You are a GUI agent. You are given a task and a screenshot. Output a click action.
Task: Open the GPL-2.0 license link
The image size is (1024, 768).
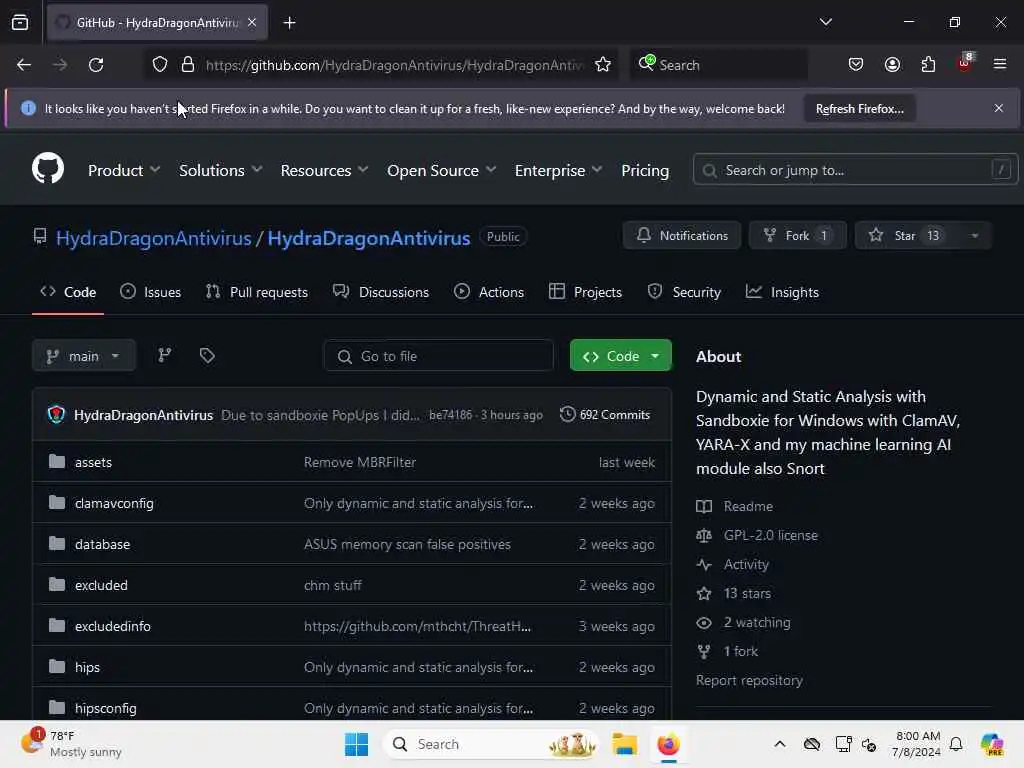[x=771, y=536]
